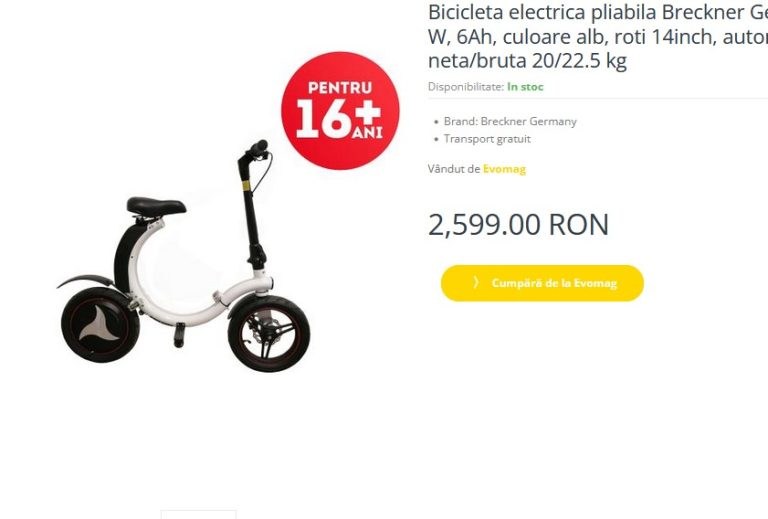The image size is (768, 519).
Task: Click the yellow band on the steering stem
Action: 245,186
